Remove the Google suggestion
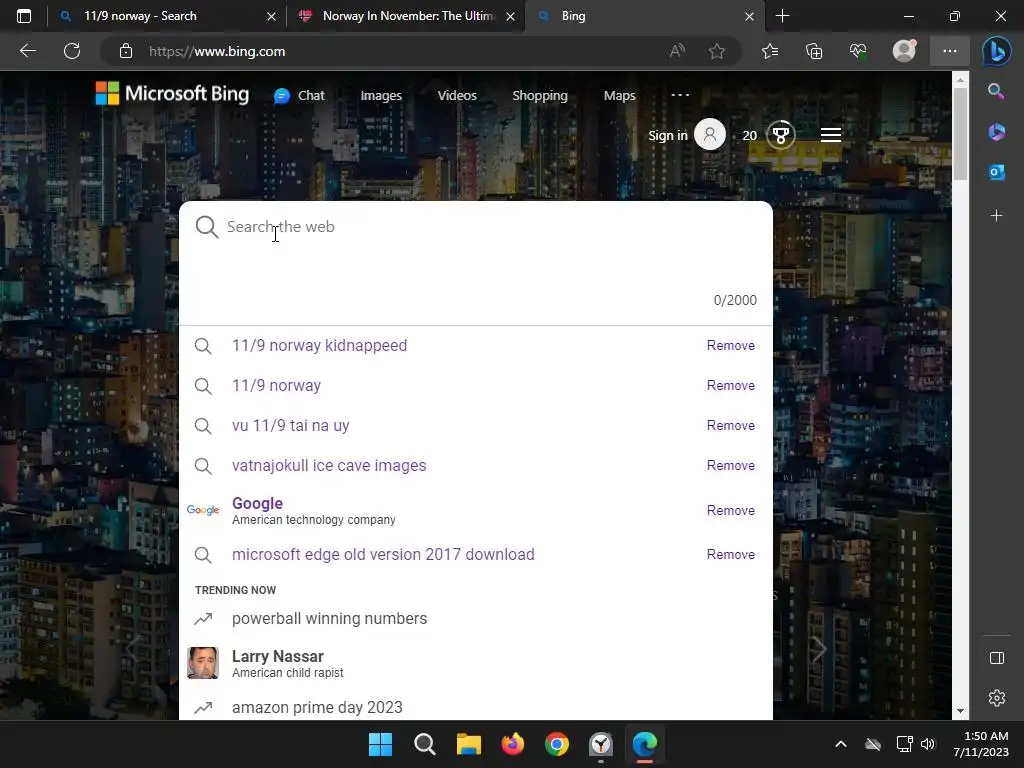Image resolution: width=1024 pixels, height=768 pixels. pos(731,510)
